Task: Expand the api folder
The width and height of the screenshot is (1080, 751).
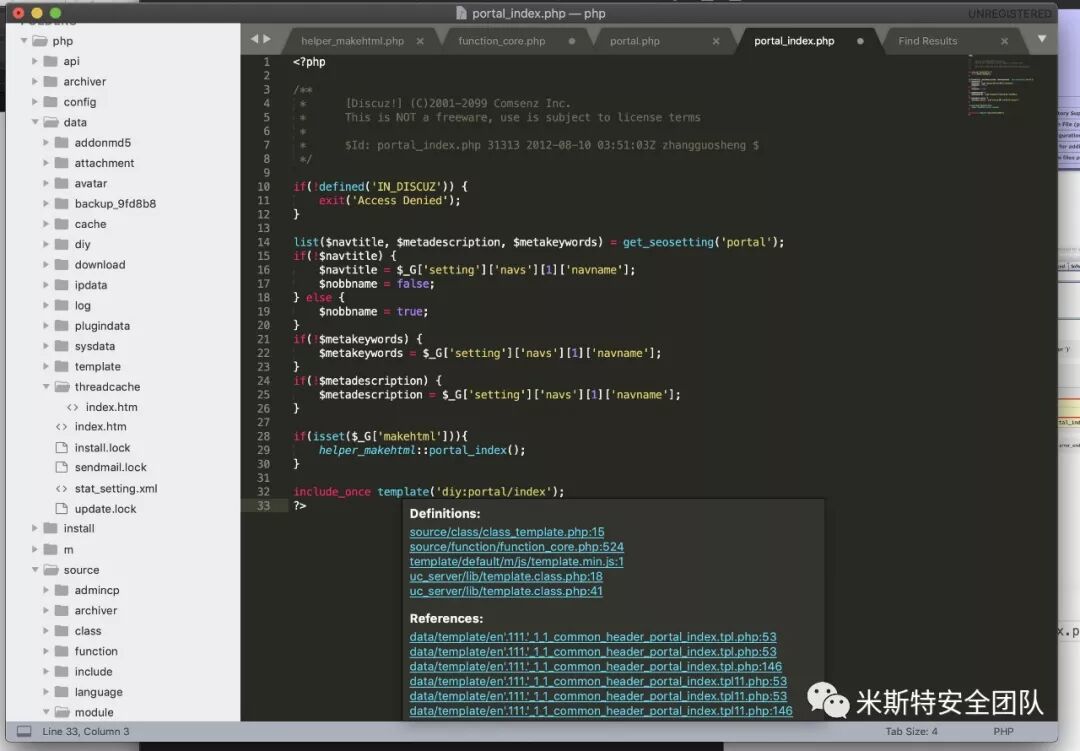Action: pos(34,61)
